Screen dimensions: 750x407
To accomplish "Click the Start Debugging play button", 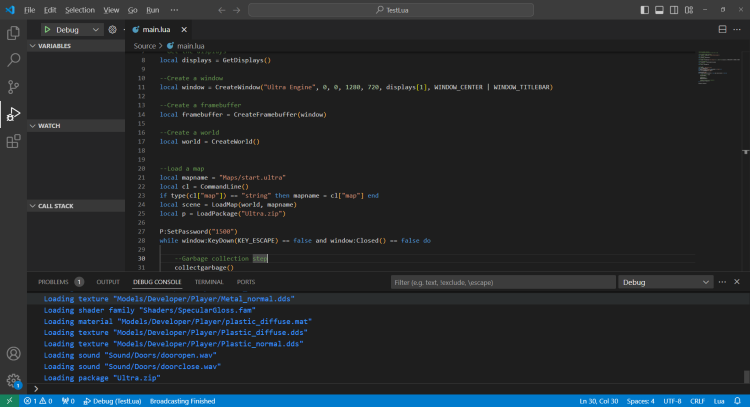I will tap(46, 30).
